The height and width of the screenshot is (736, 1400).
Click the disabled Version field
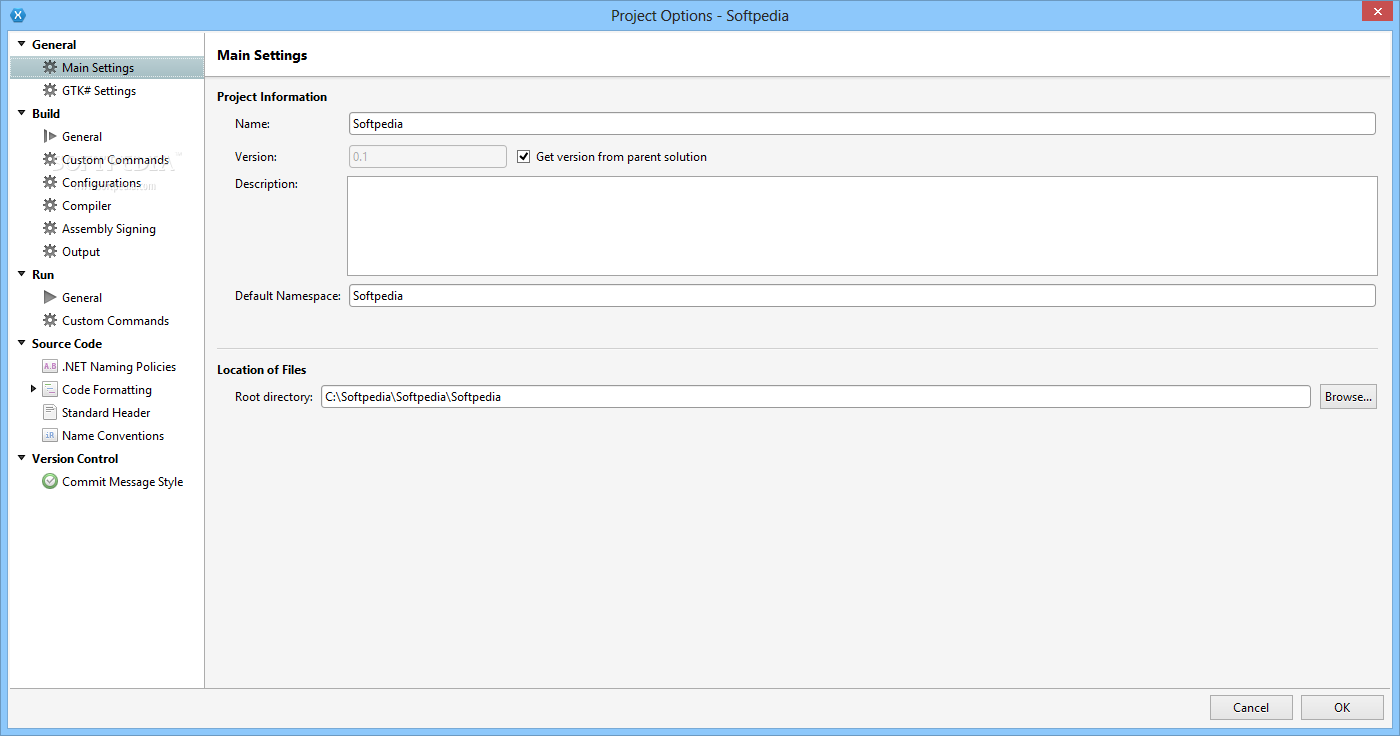tap(428, 156)
